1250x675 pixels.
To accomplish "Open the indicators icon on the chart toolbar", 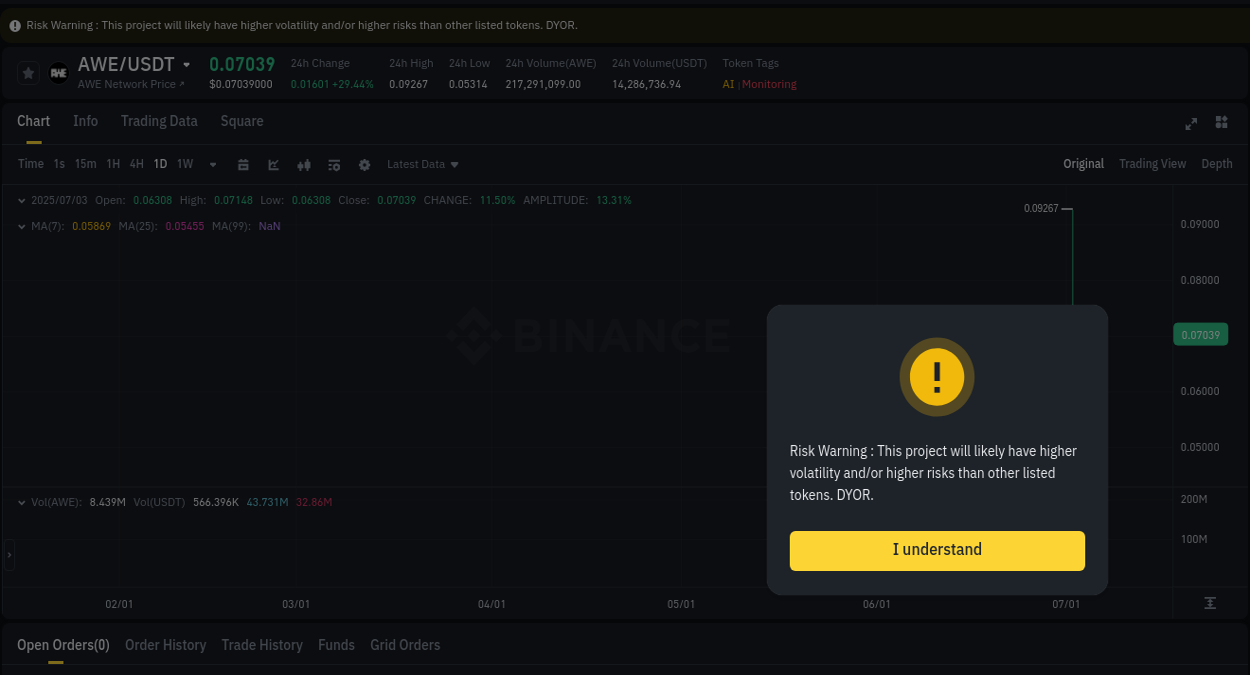I will [333, 164].
